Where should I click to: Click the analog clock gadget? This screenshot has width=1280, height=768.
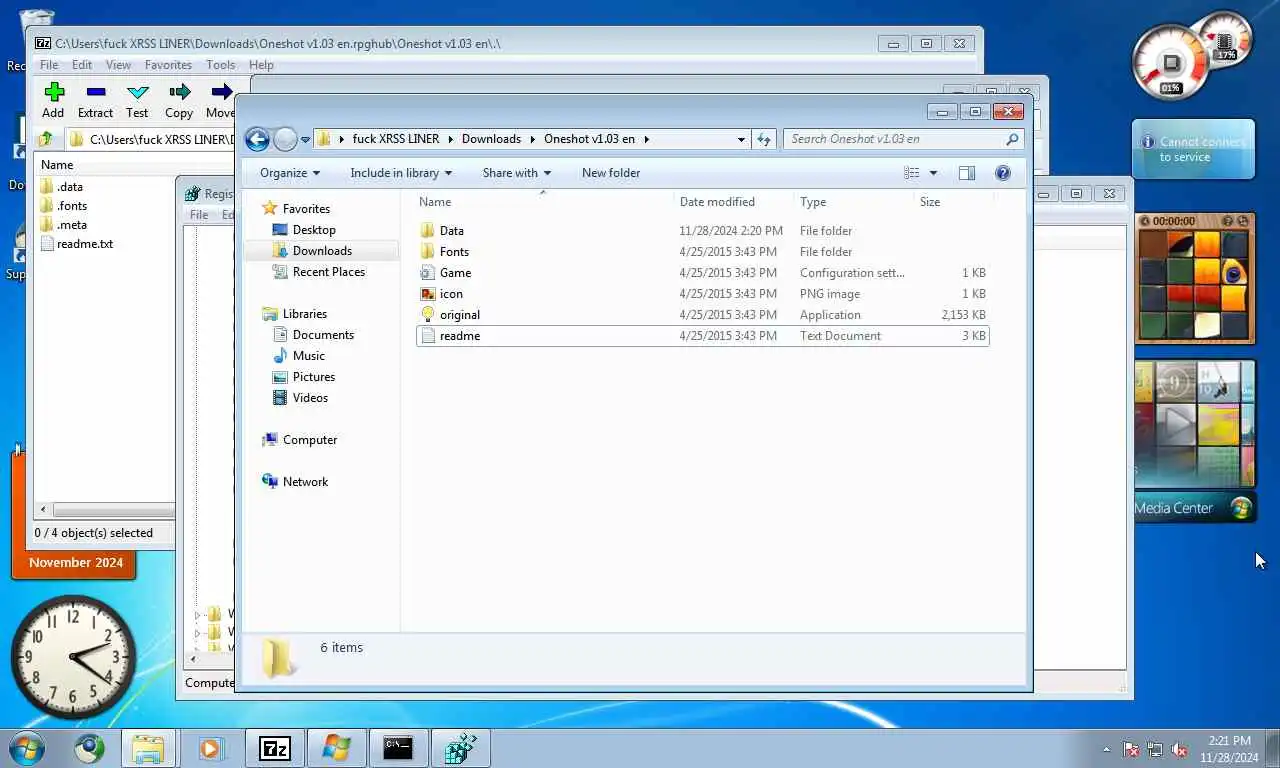[x=73, y=657]
